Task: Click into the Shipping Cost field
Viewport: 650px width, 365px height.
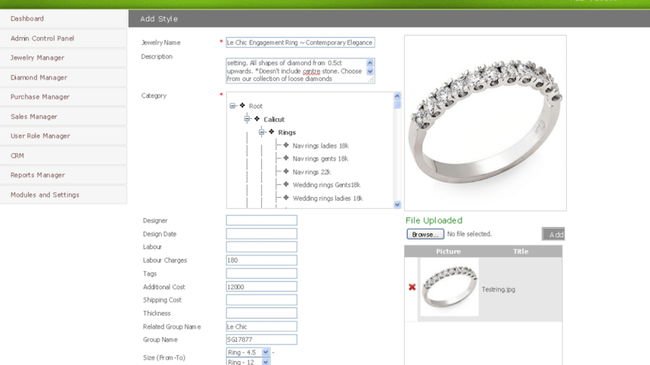Action: (x=262, y=299)
